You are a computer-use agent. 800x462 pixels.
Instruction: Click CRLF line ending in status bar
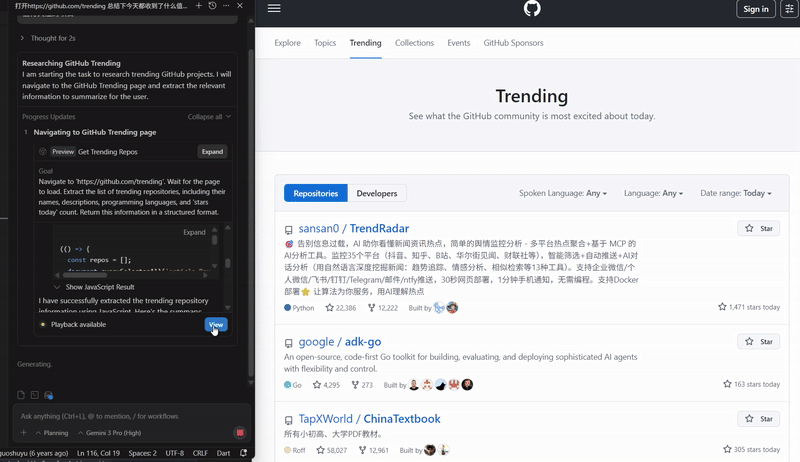200,453
